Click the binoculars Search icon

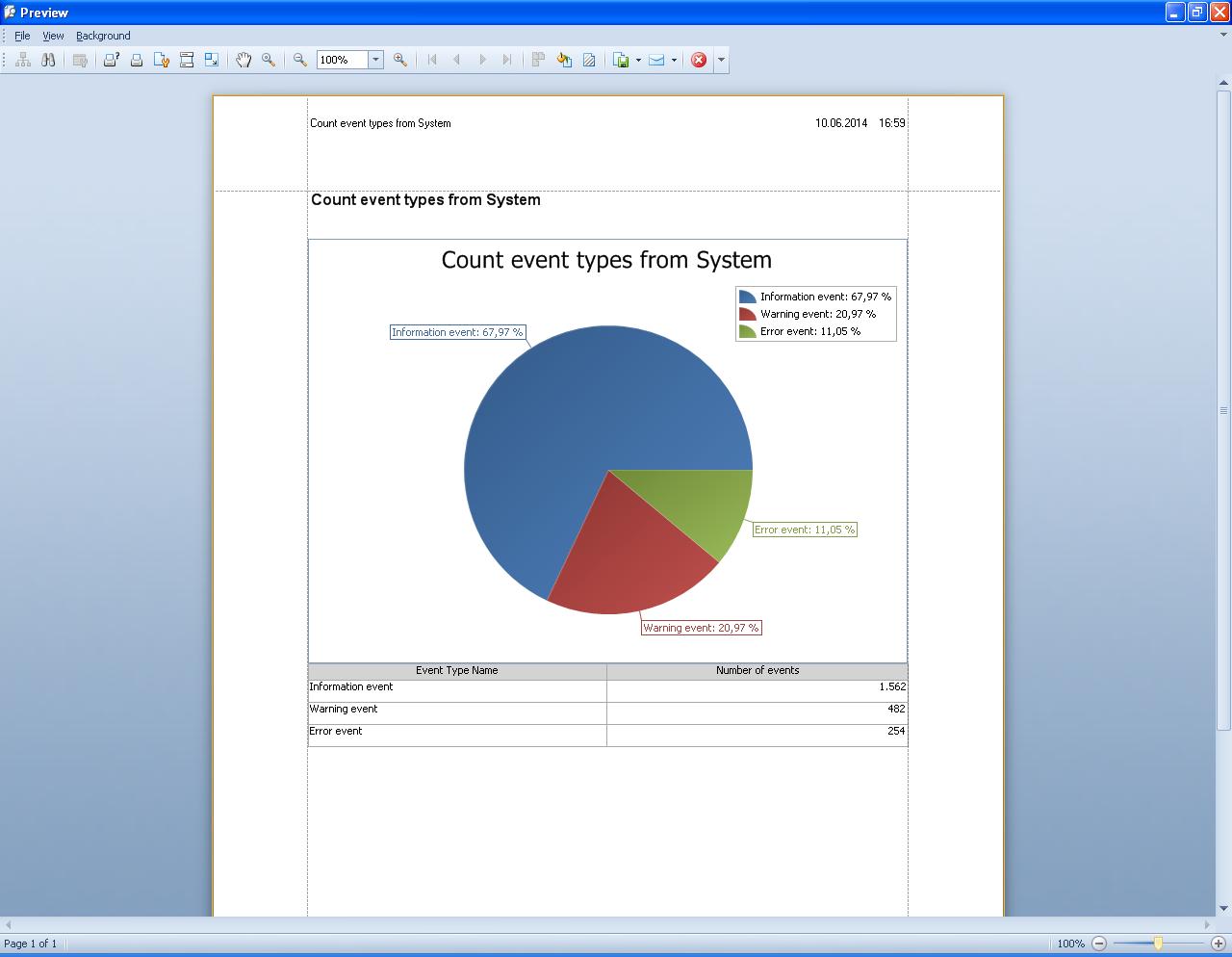click(x=48, y=60)
